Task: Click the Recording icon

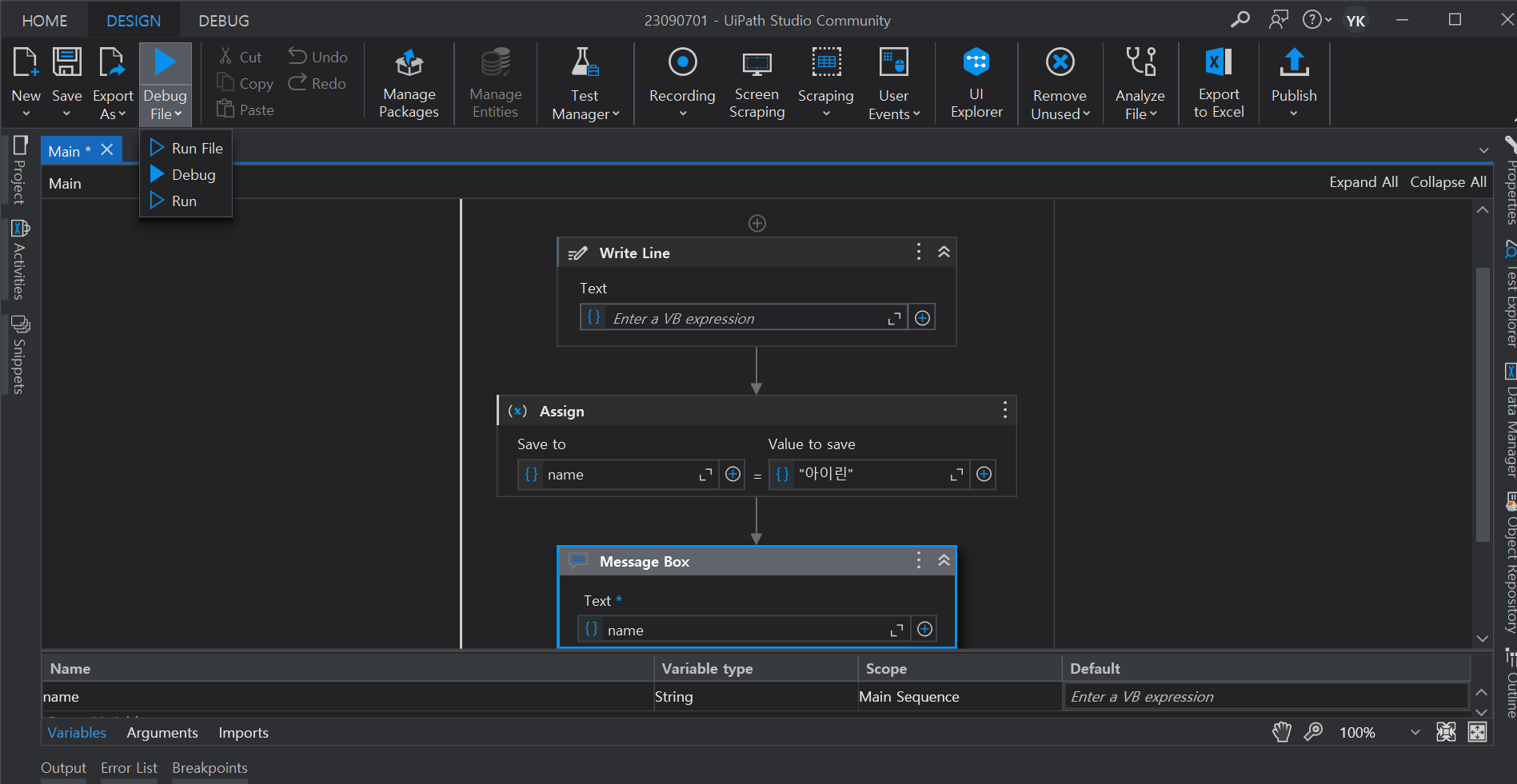Action: click(x=682, y=62)
